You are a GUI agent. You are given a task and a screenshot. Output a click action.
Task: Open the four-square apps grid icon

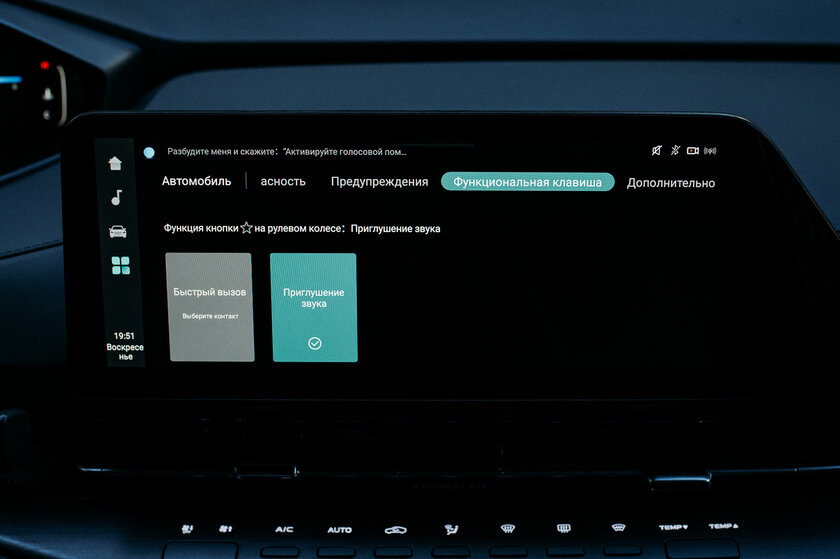click(121, 265)
